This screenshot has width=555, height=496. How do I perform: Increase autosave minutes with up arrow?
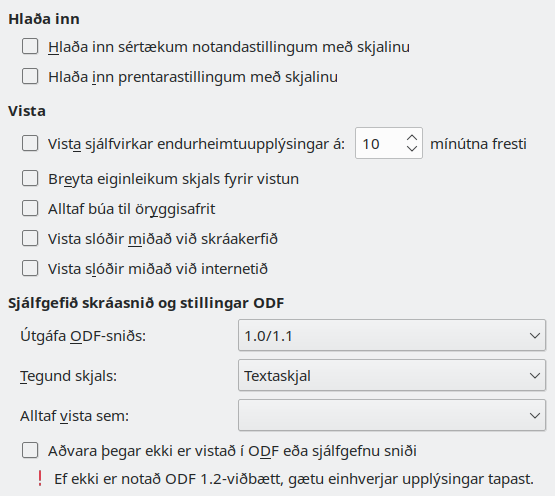tap(412, 138)
